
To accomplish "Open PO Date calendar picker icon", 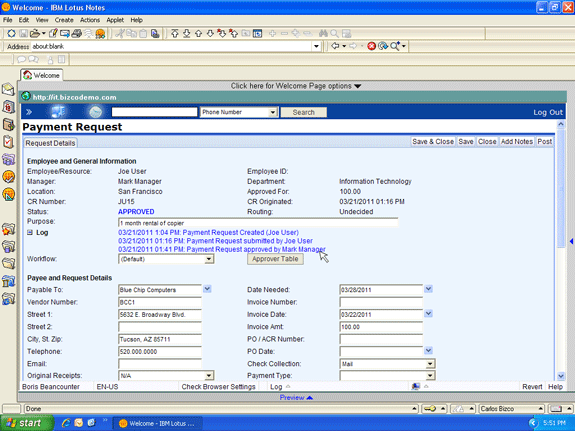I will pyautogui.click(x=428, y=351).
